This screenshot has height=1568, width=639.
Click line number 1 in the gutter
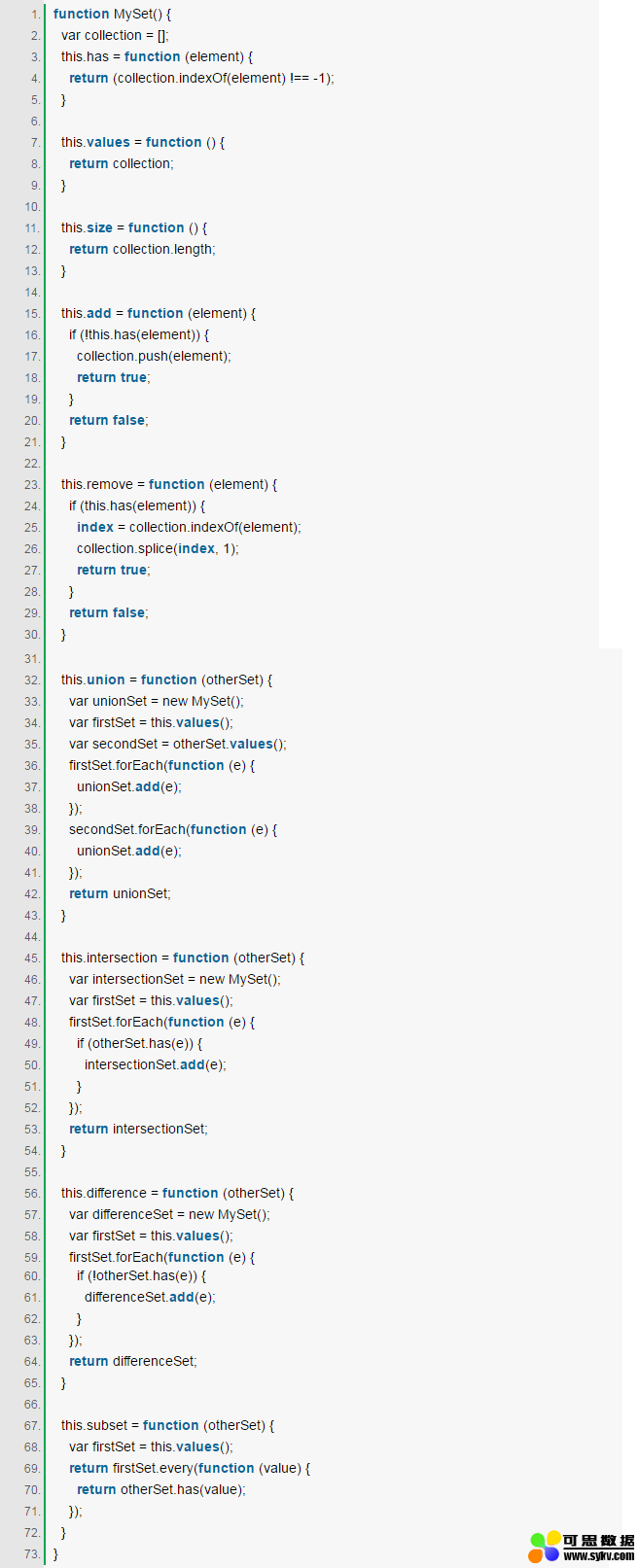[35, 14]
